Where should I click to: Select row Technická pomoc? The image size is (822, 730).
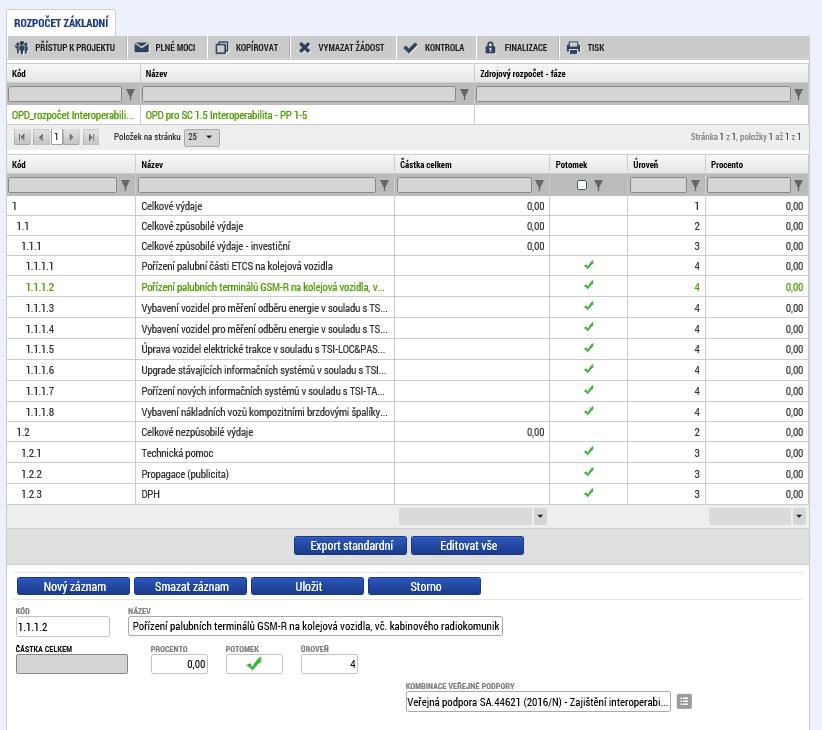coord(407,453)
